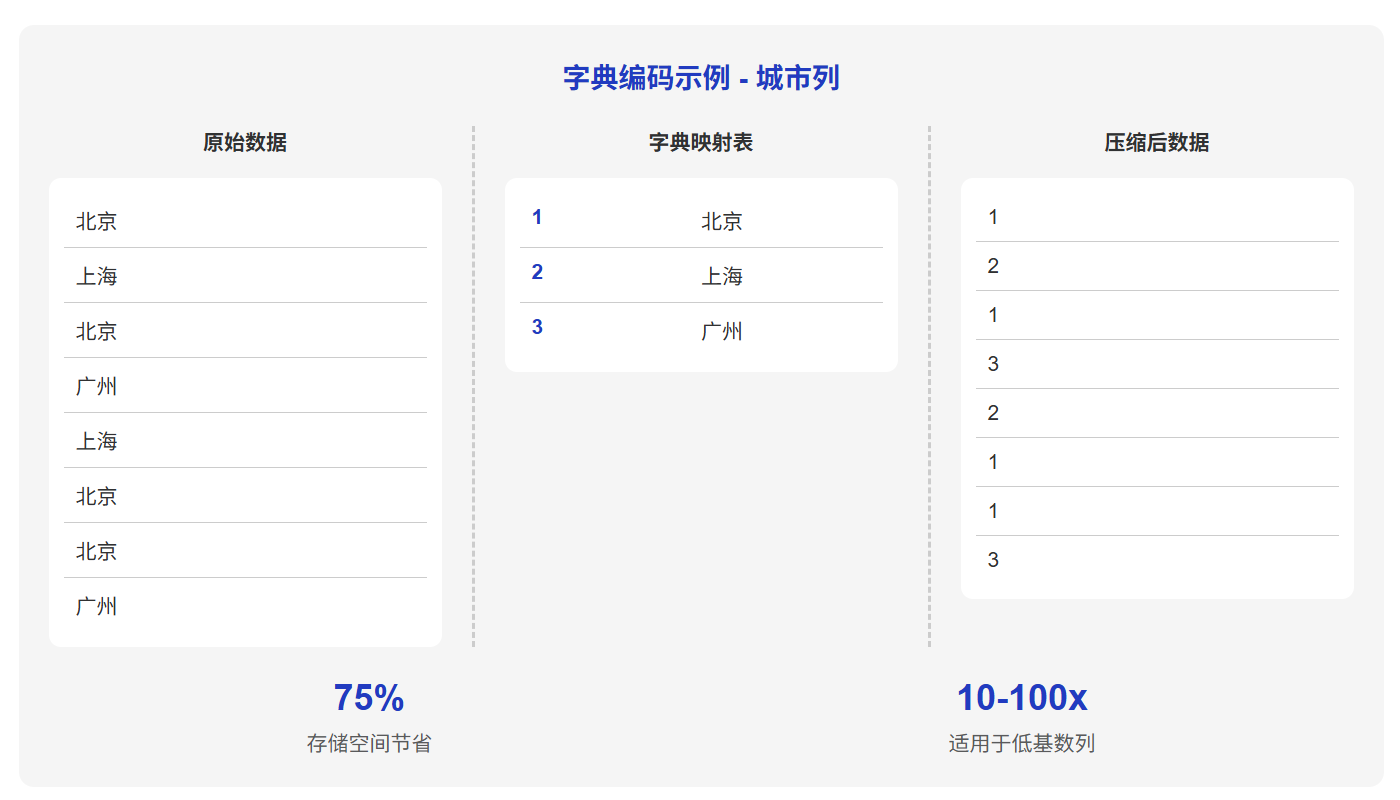Select last value 3 in 压缩后数据 list
Viewport: 1400px width, 800px height.
point(1157,560)
